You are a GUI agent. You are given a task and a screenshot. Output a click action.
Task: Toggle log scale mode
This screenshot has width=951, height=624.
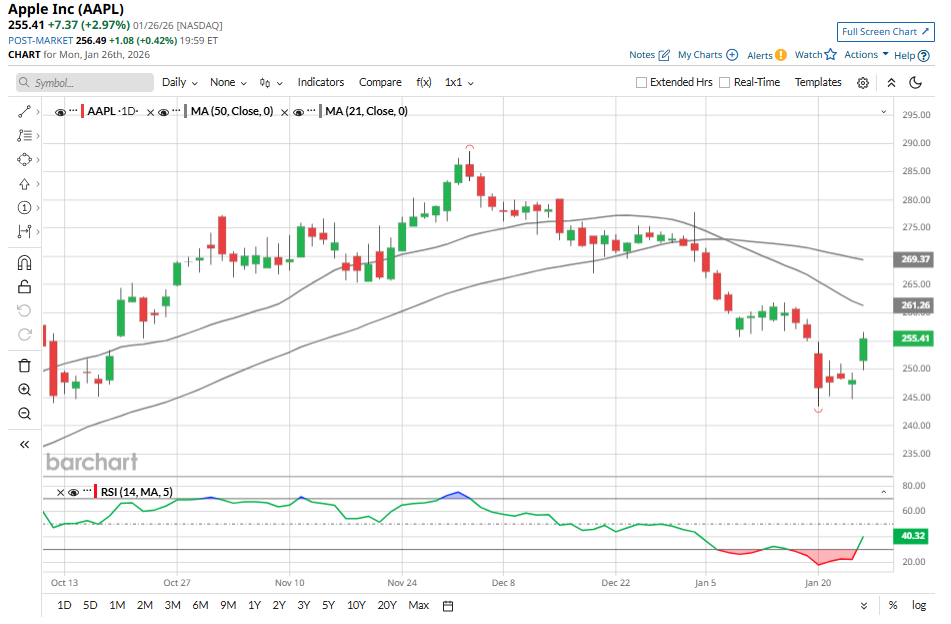(919, 605)
